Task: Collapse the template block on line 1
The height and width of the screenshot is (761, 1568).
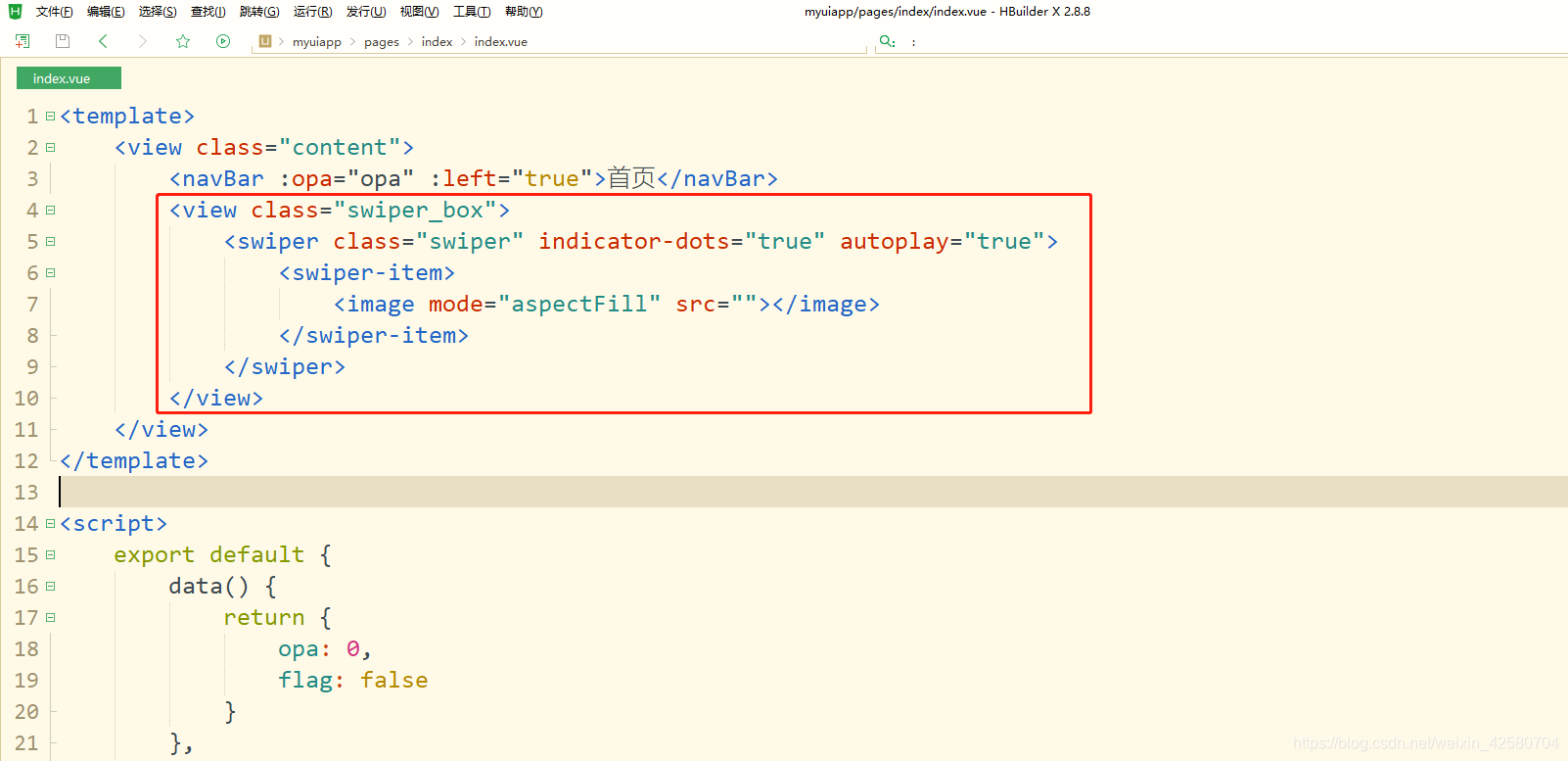Action: (x=51, y=117)
